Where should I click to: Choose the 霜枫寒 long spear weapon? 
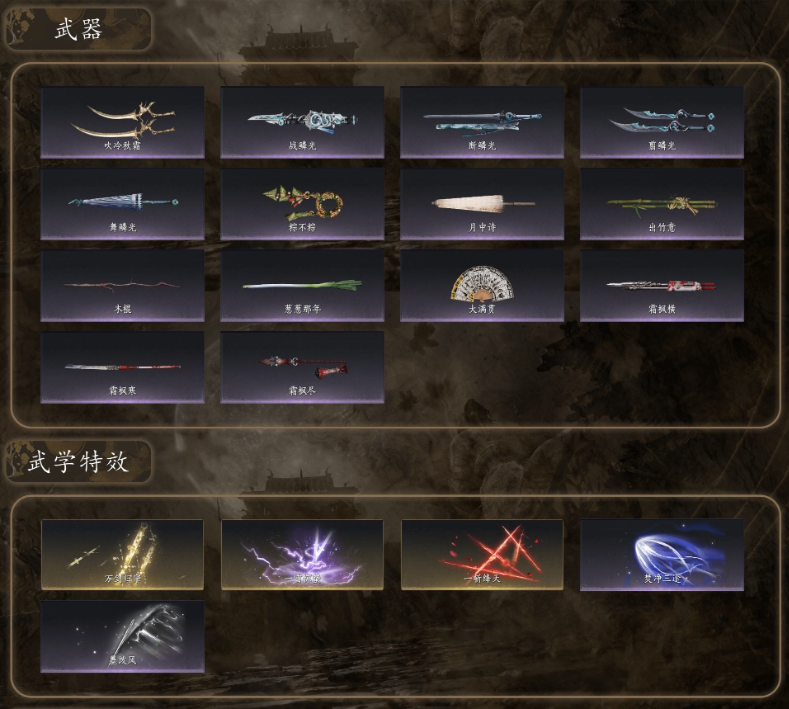pyautogui.click(x=122, y=367)
